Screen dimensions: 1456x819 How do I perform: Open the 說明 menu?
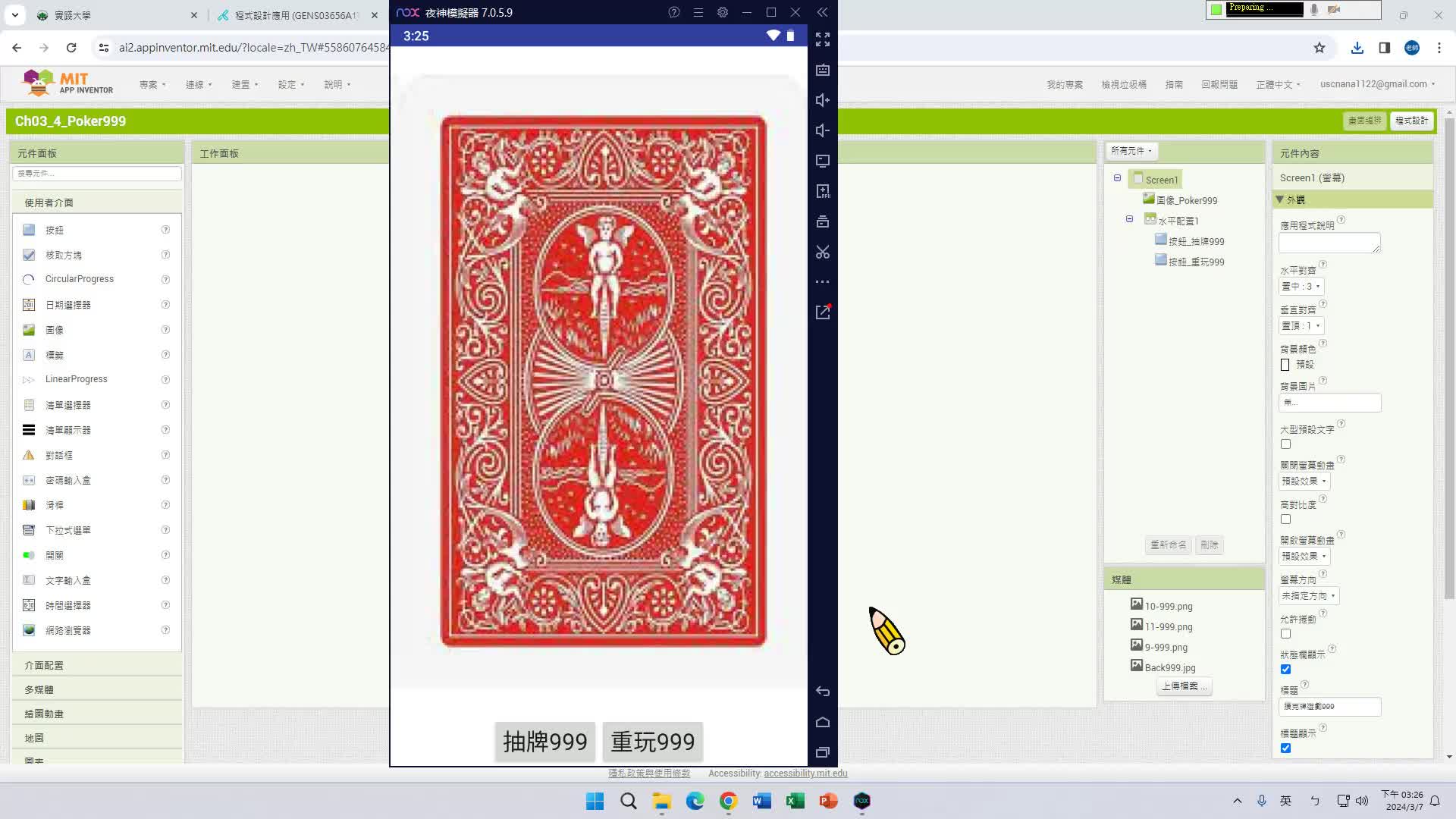[x=337, y=84]
